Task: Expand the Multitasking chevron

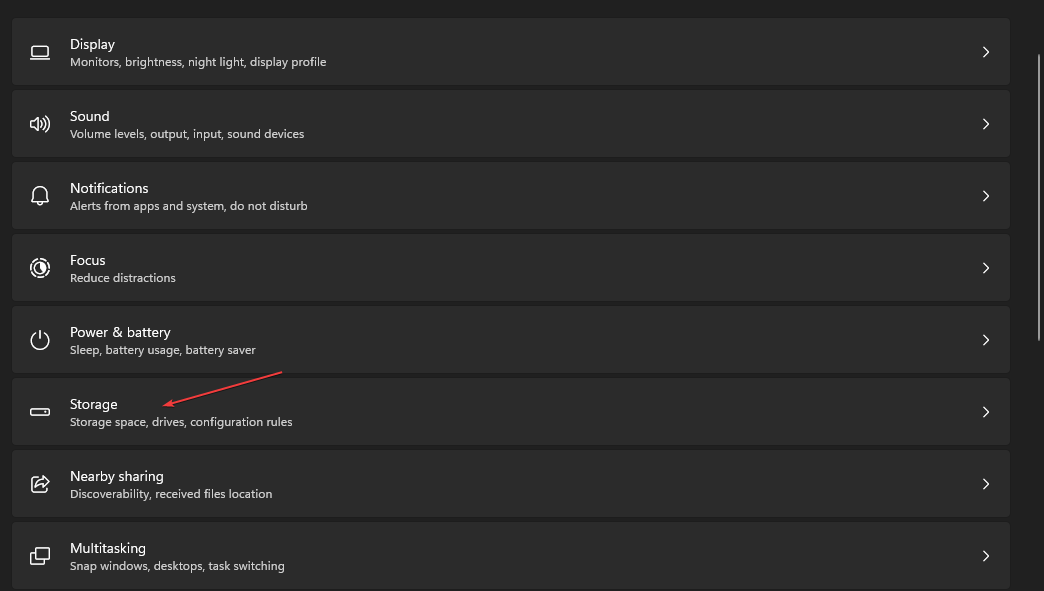Action: (986, 555)
